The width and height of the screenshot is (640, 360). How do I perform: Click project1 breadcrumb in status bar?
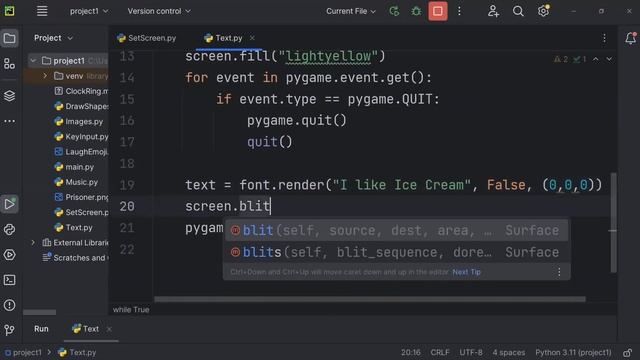23,352
